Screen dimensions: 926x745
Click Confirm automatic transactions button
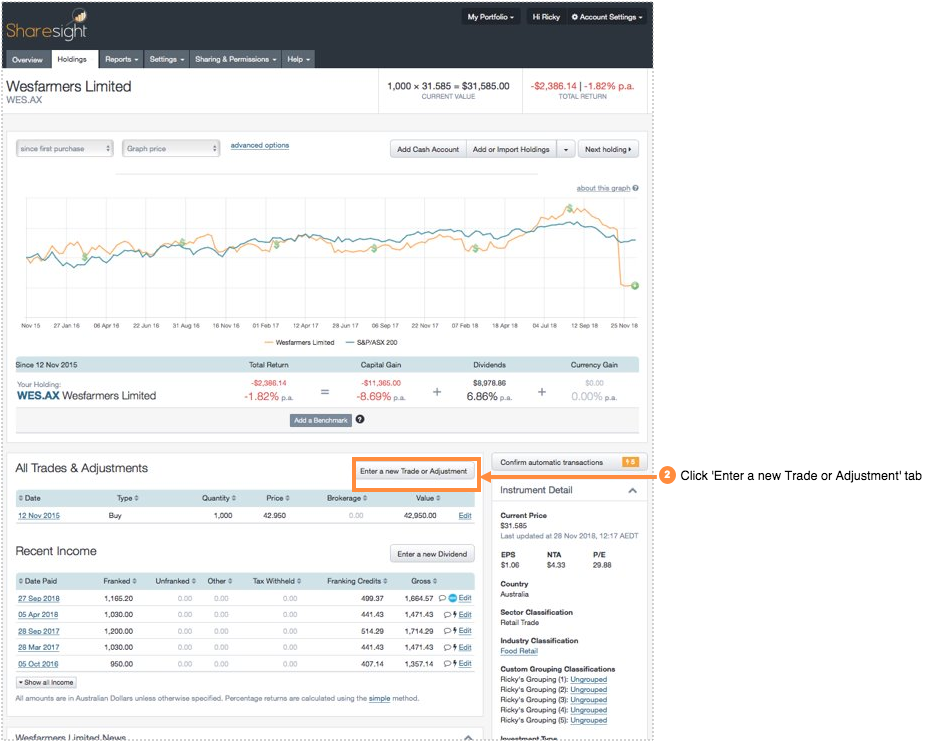(569, 462)
